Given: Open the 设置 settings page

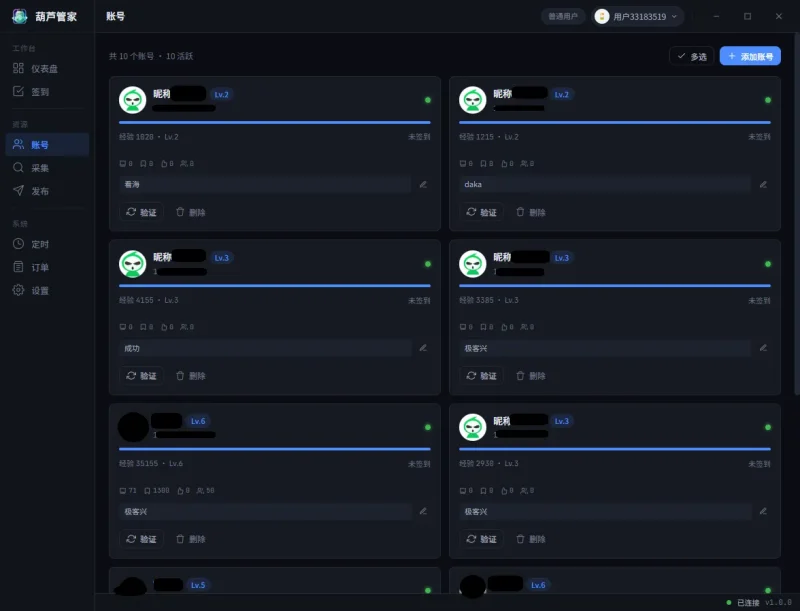Looking at the screenshot, I should 47,290.
